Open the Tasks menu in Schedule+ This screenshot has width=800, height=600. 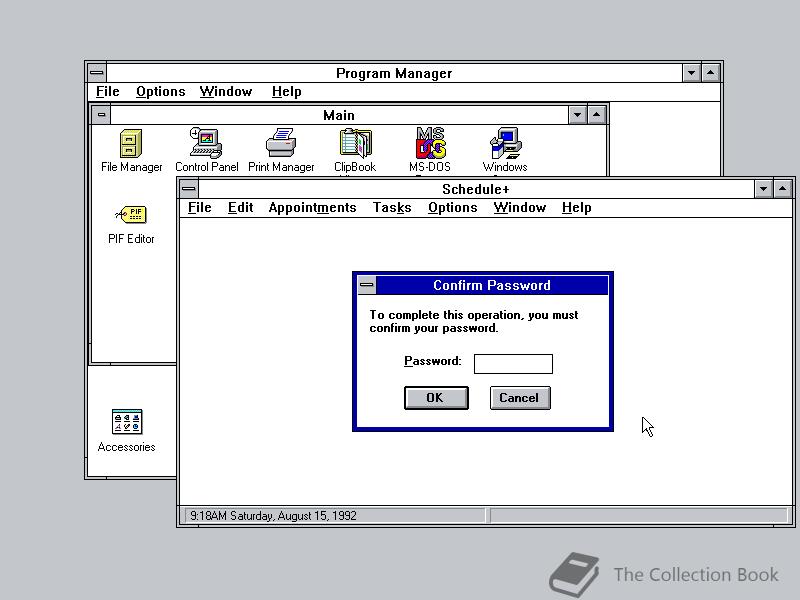[x=392, y=208]
